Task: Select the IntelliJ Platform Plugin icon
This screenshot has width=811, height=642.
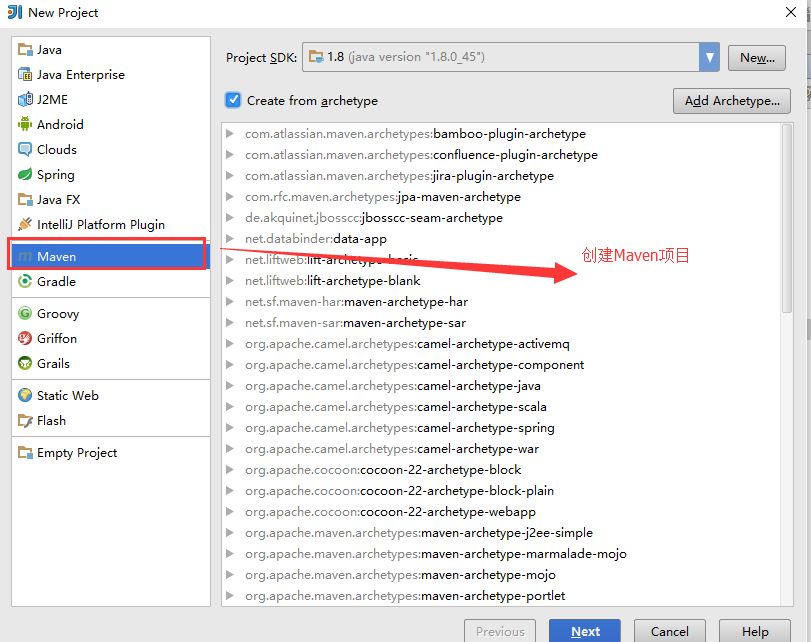Action: [x=25, y=224]
